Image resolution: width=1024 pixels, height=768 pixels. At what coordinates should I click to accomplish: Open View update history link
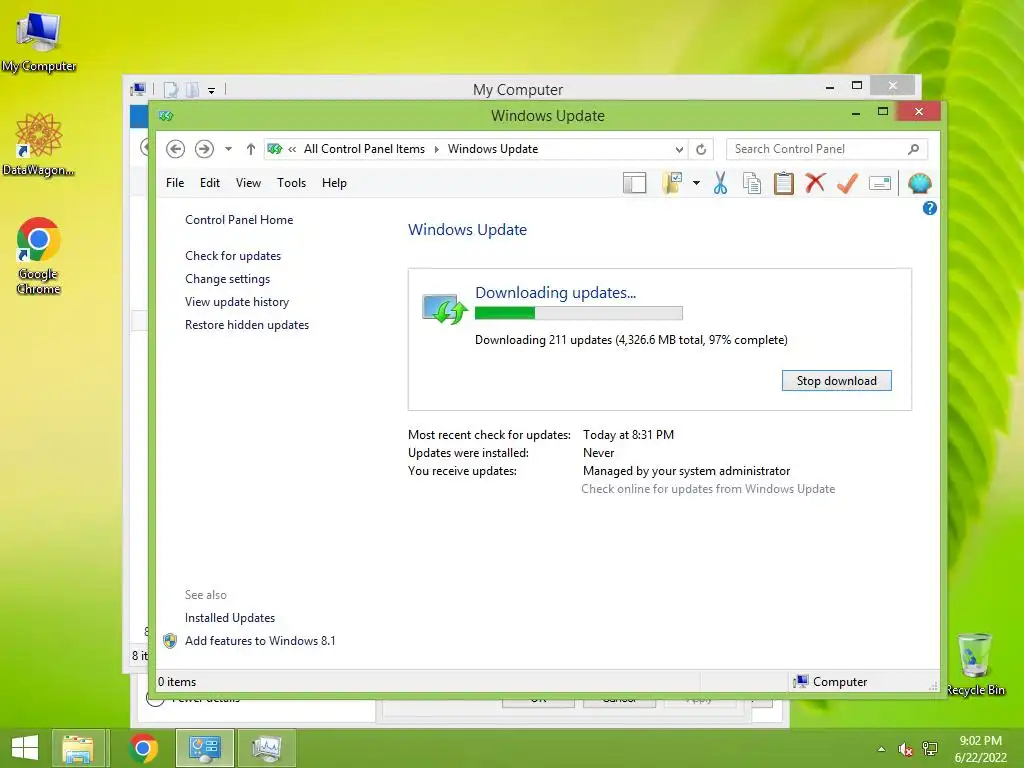tap(237, 302)
